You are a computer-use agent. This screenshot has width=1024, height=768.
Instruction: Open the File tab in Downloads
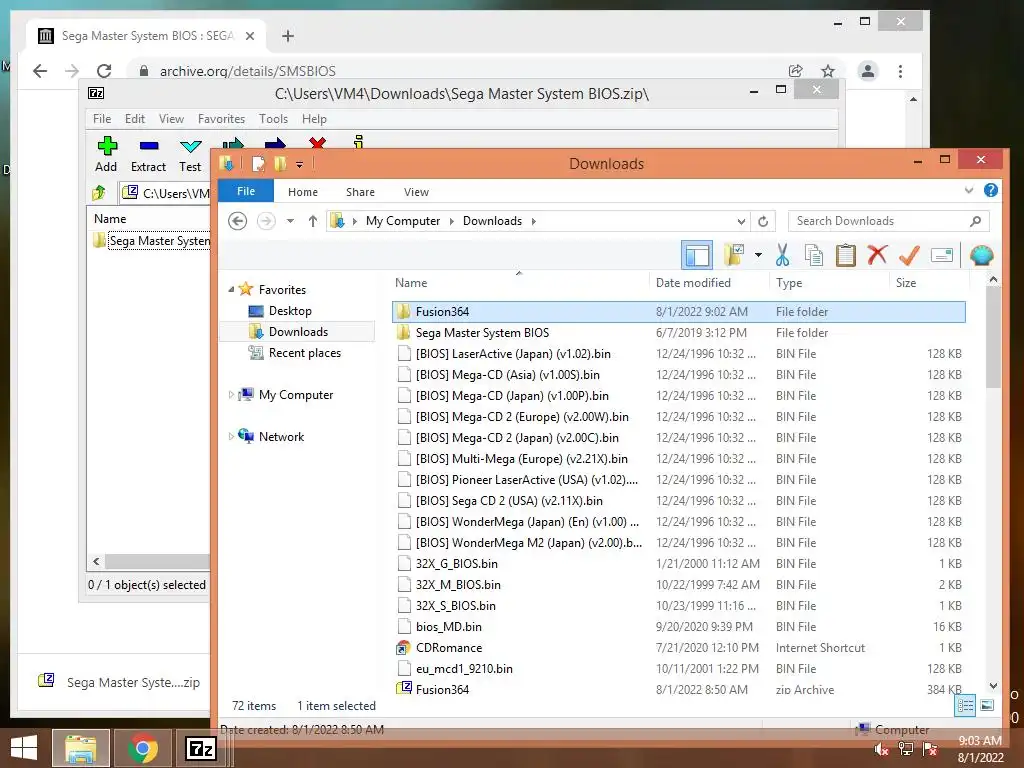coord(246,191)
